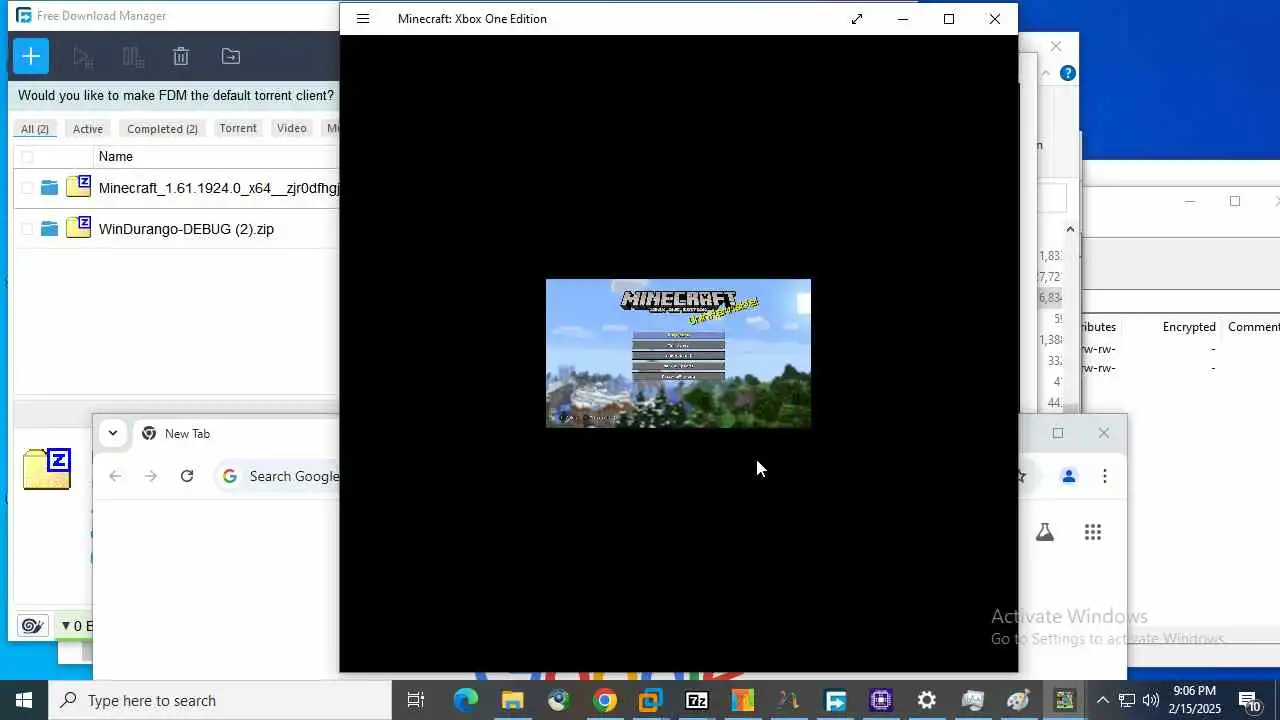Tick checkbox for WinDurango-DEBUG (2).zip
The height and width of the screenshot is (720, 1280).
27,229
